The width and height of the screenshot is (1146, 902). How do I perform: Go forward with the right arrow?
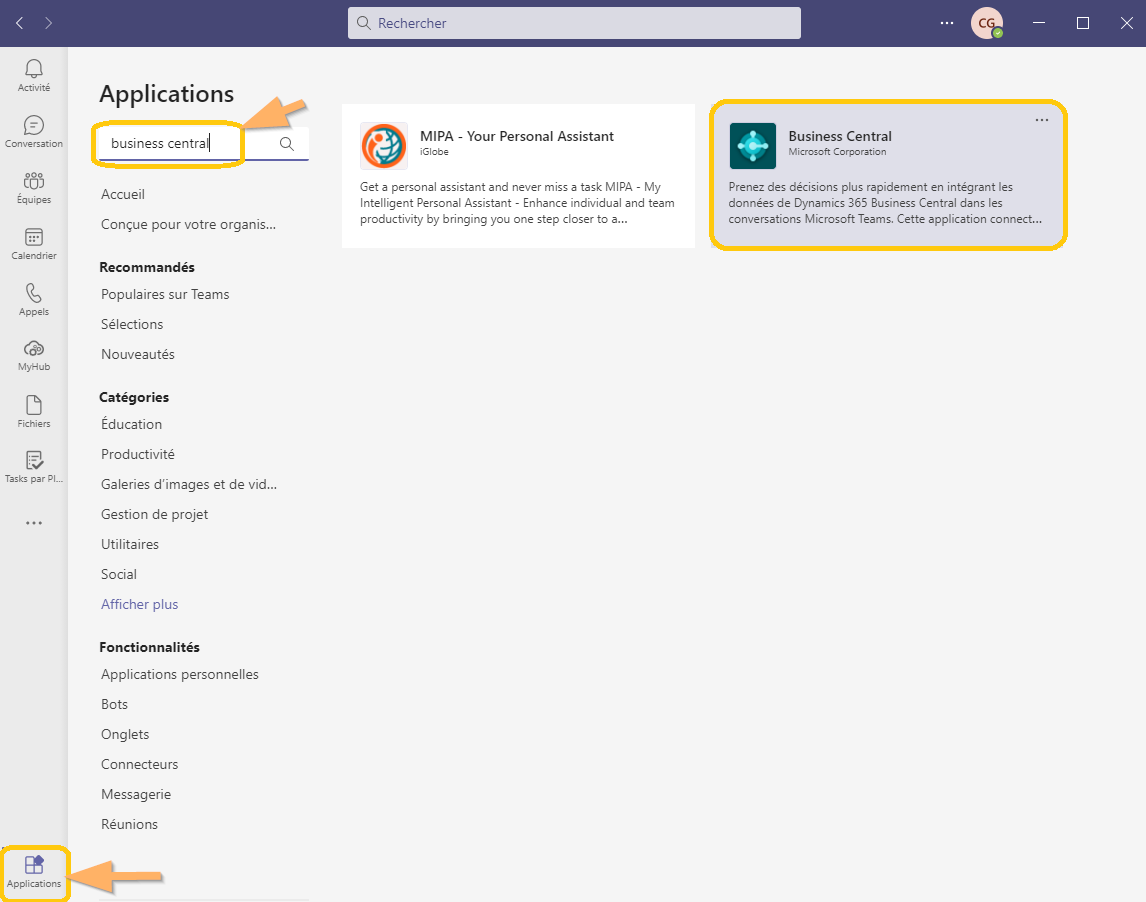tap(48, 23)
